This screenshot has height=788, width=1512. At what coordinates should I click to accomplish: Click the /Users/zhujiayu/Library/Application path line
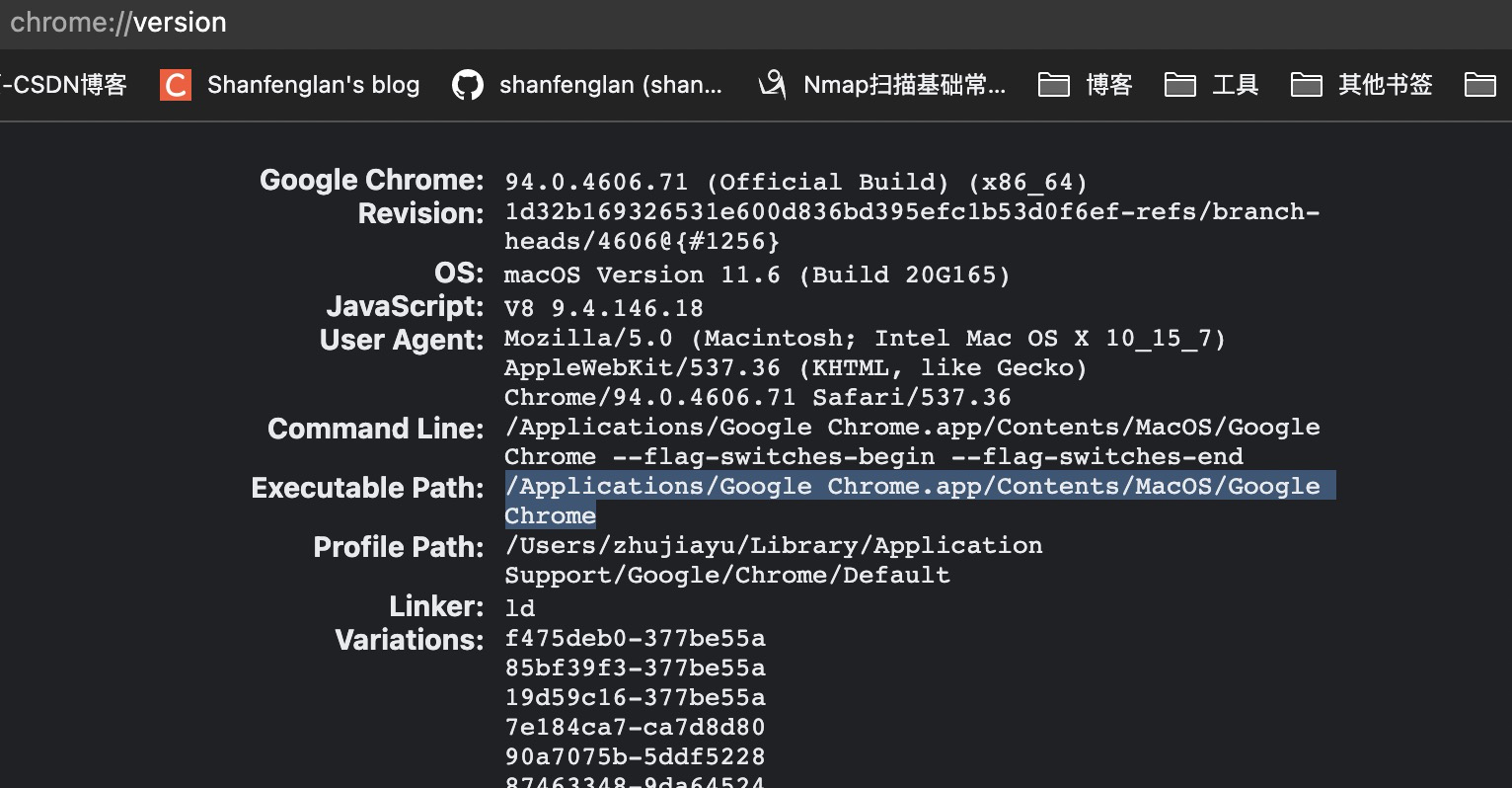[x=774, y=546]
